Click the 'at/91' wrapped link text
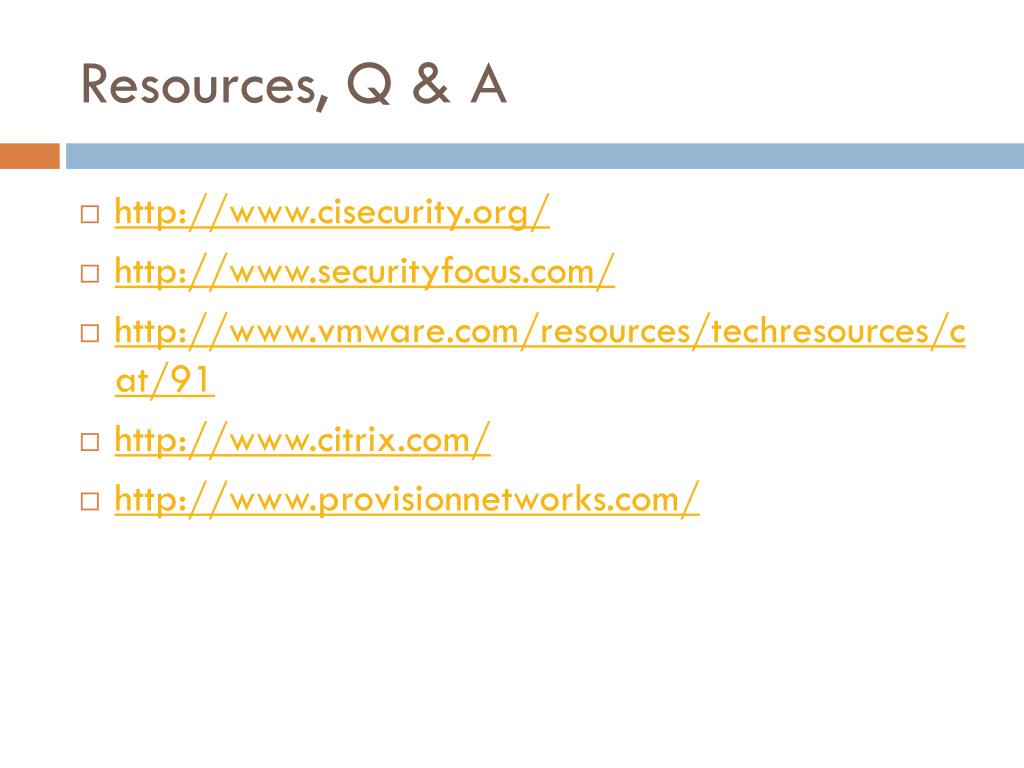This screenshot has height=768, width=1024. tap(164, 380)
